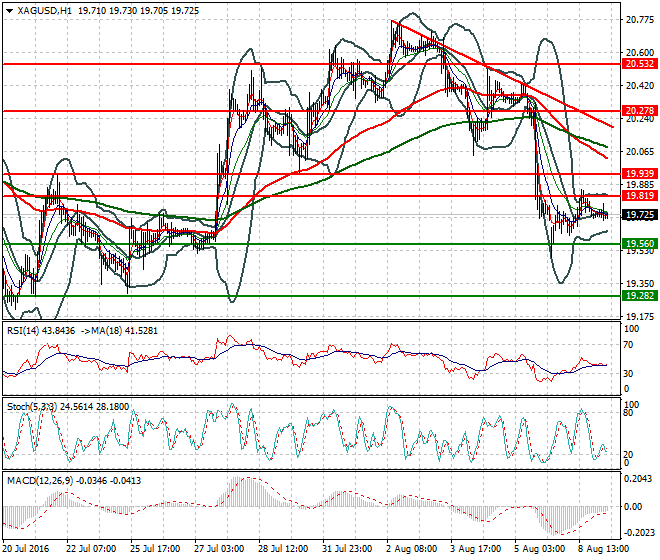
Task: Click the 20.065 price scale value
Action: click(640, 152)
